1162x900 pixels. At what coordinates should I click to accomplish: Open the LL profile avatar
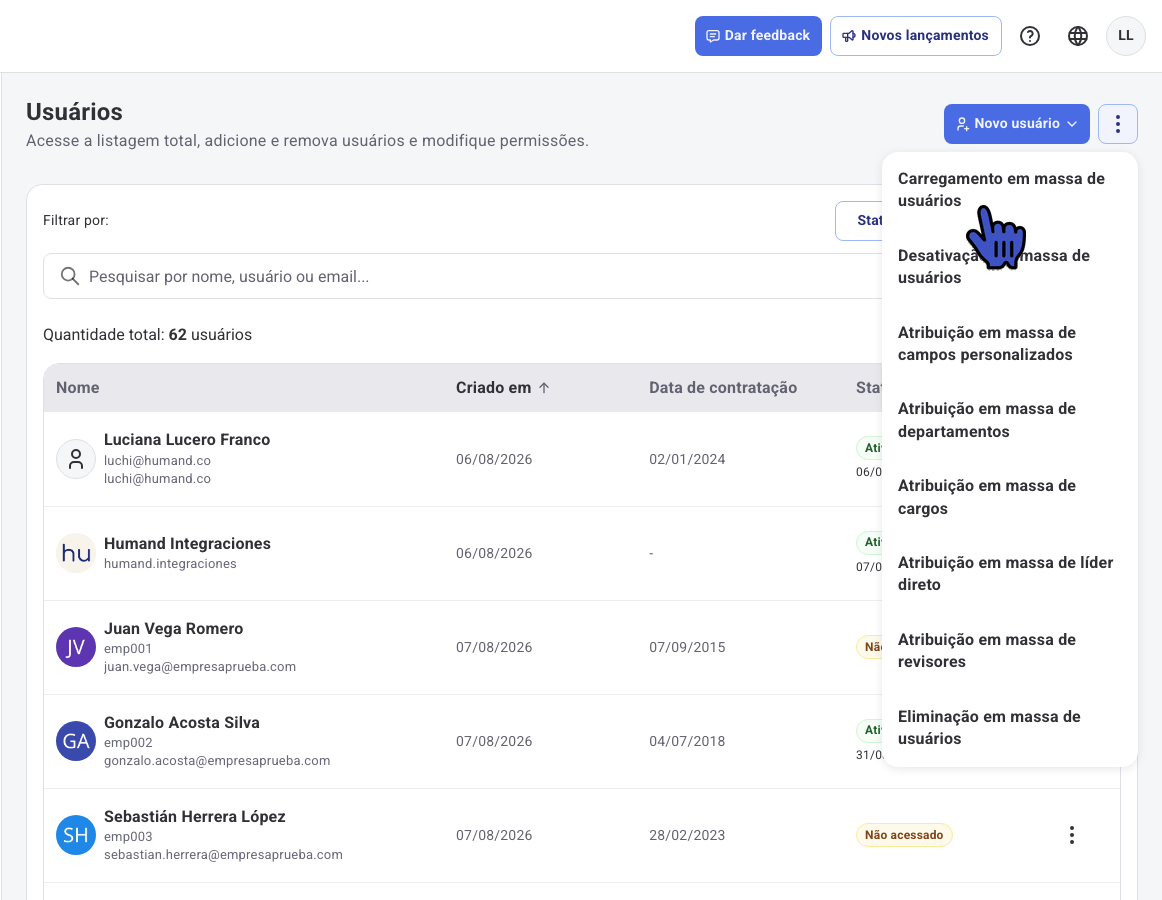(1126, 36)
